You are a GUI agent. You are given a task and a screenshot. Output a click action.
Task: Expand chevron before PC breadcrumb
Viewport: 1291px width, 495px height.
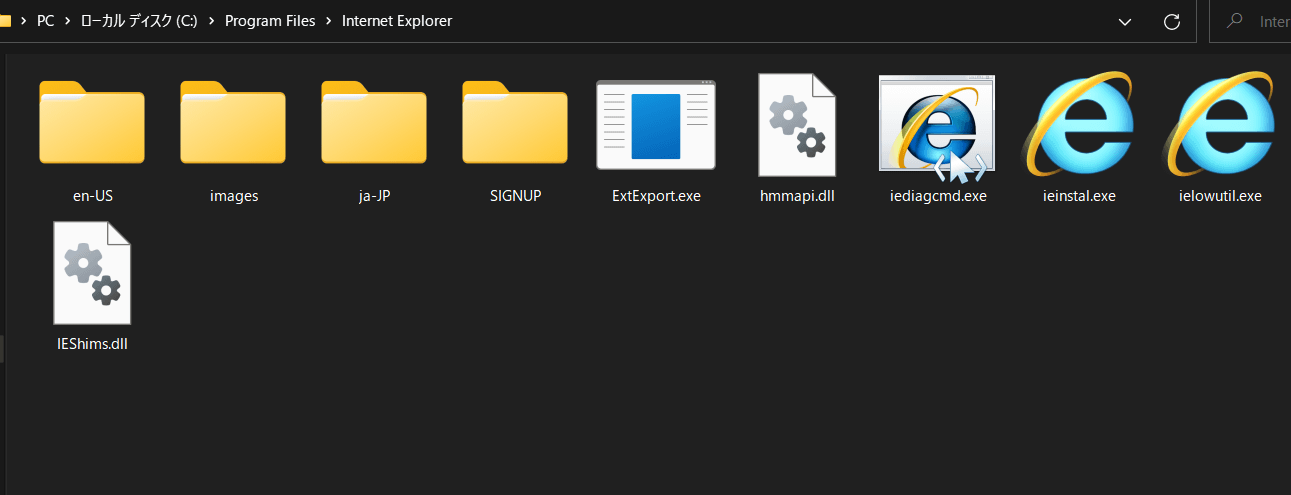click(x=23, y=21)
